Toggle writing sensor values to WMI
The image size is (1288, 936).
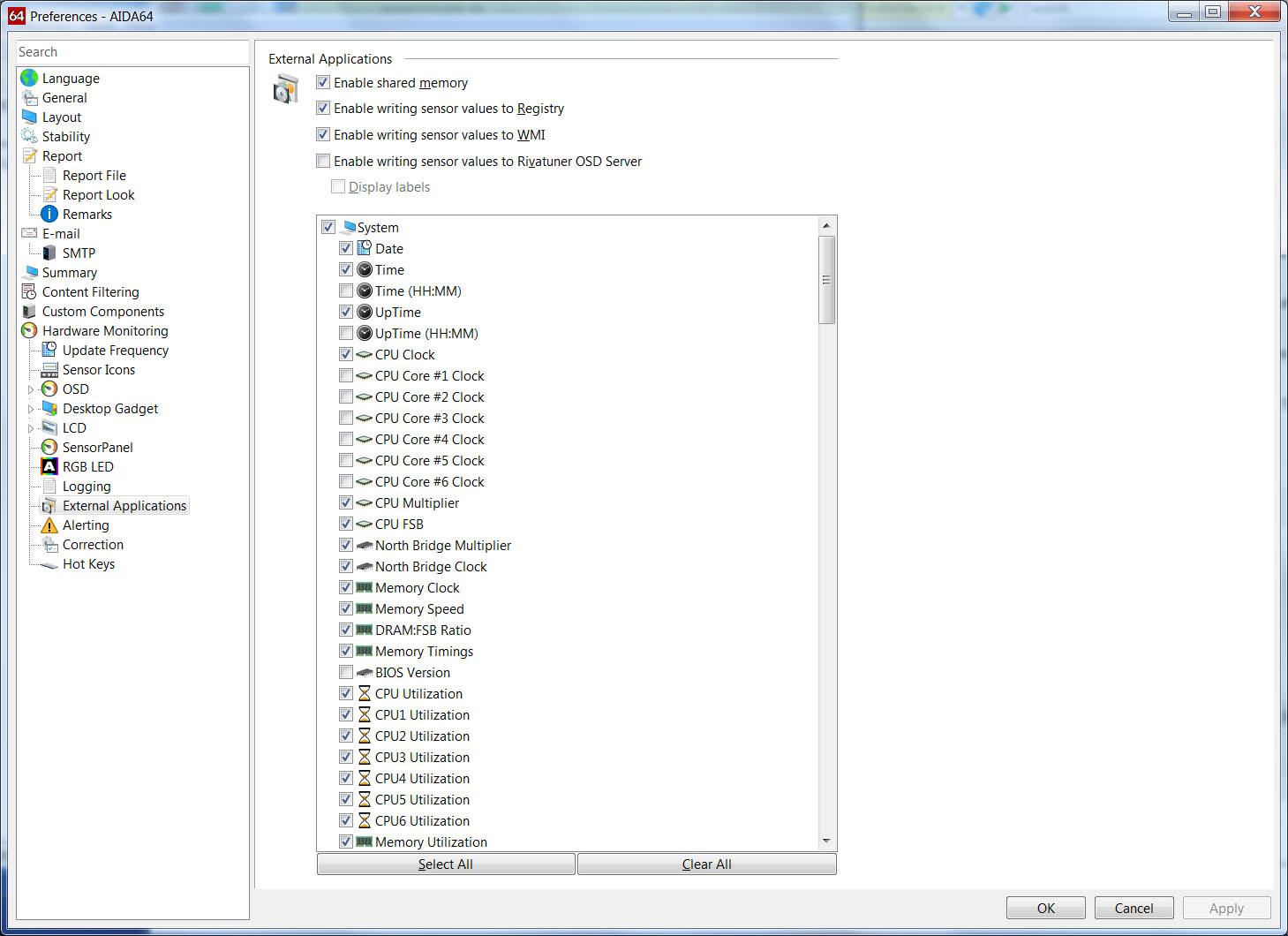pyautogui.click(x=323, y=134)
